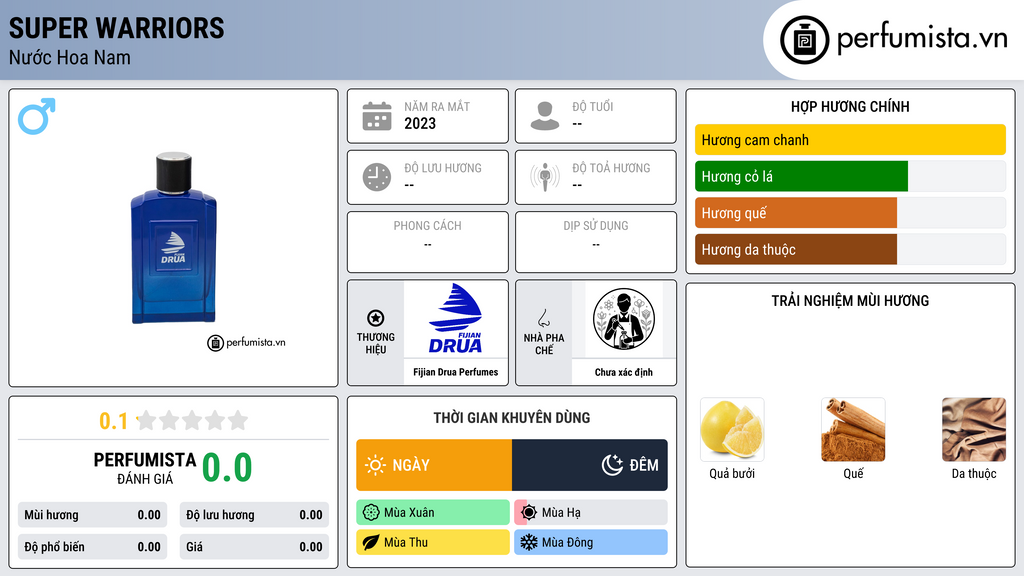
Task: Click the Phong cách style box
Action: click(428, 242)
